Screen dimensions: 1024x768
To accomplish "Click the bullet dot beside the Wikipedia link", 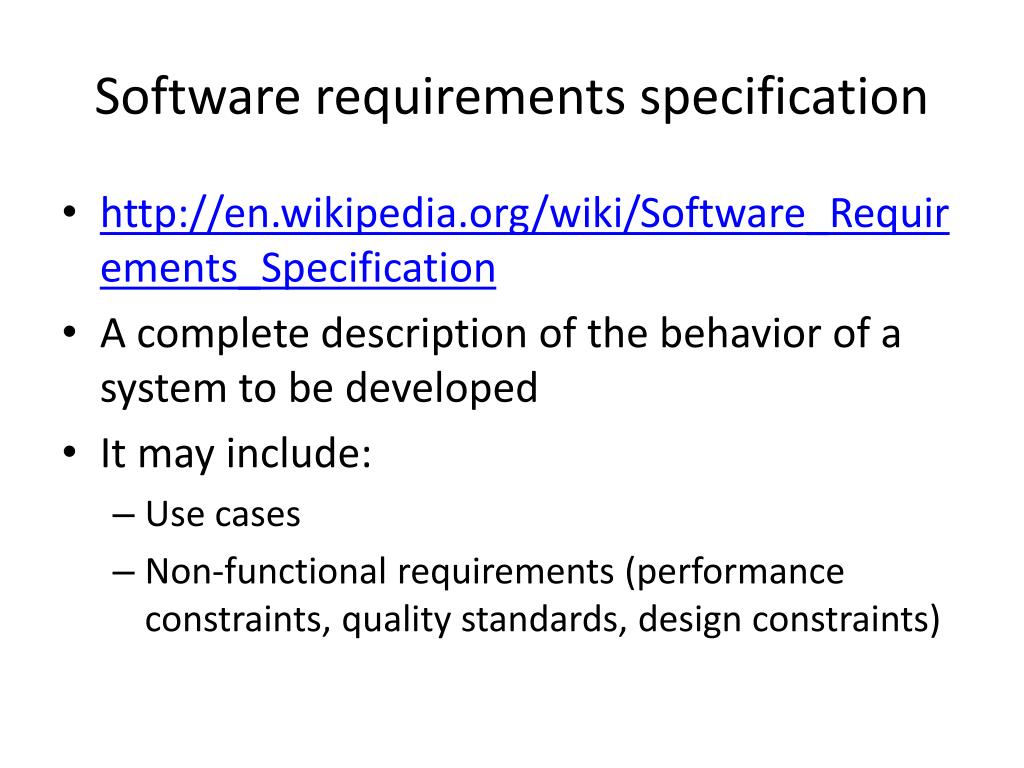I will pos(70,212).
